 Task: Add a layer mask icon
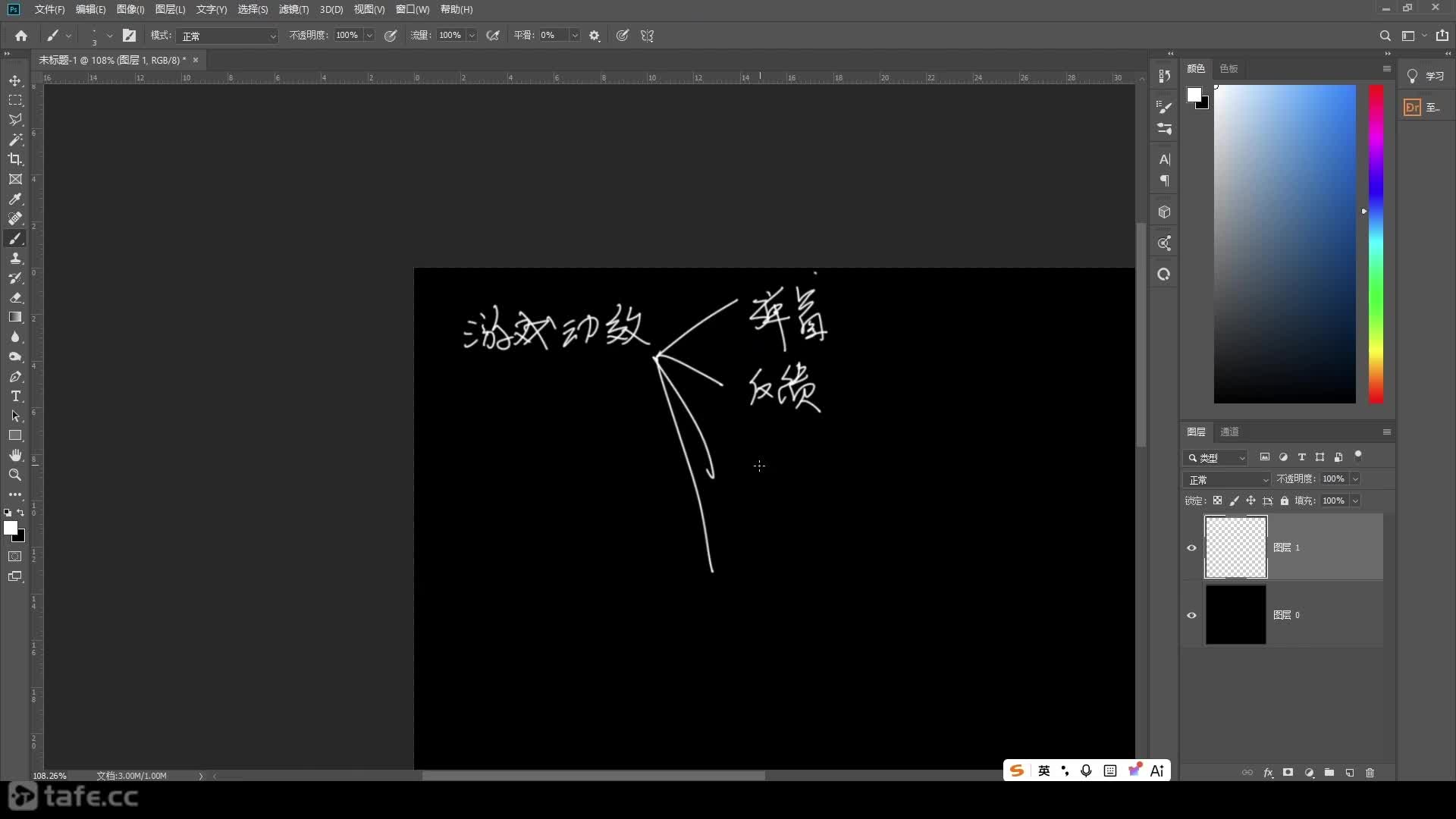point(1288,773)
